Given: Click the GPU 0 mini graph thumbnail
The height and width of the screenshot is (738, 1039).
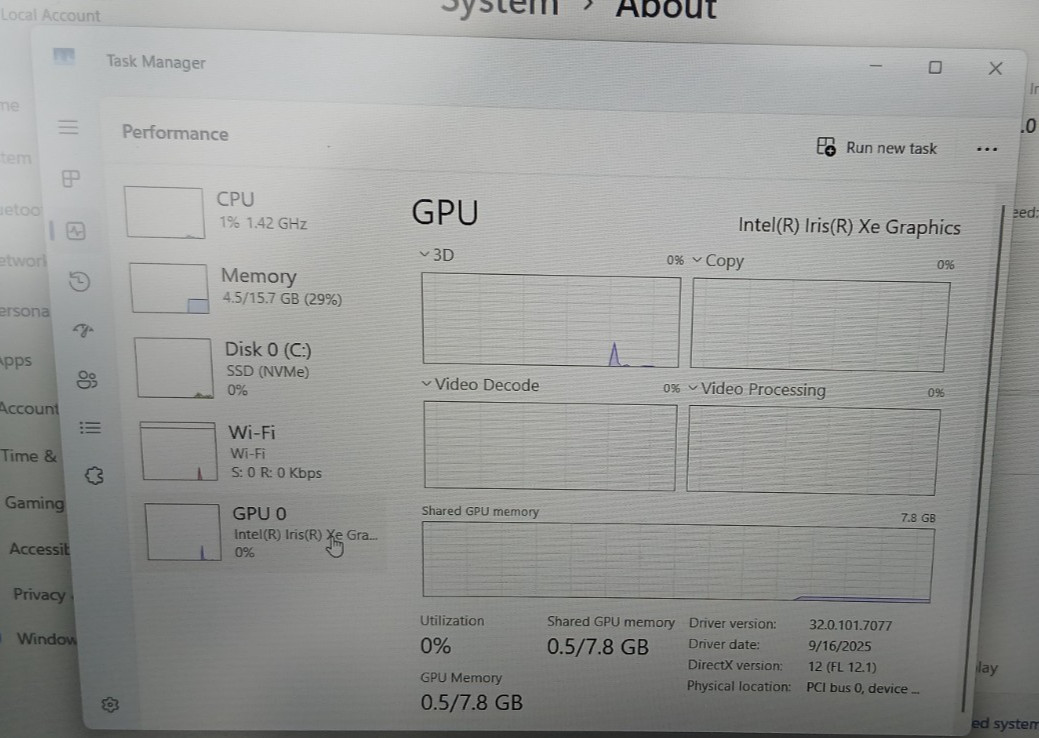Looking at the screenshot, I should click(x=182, y=532).
